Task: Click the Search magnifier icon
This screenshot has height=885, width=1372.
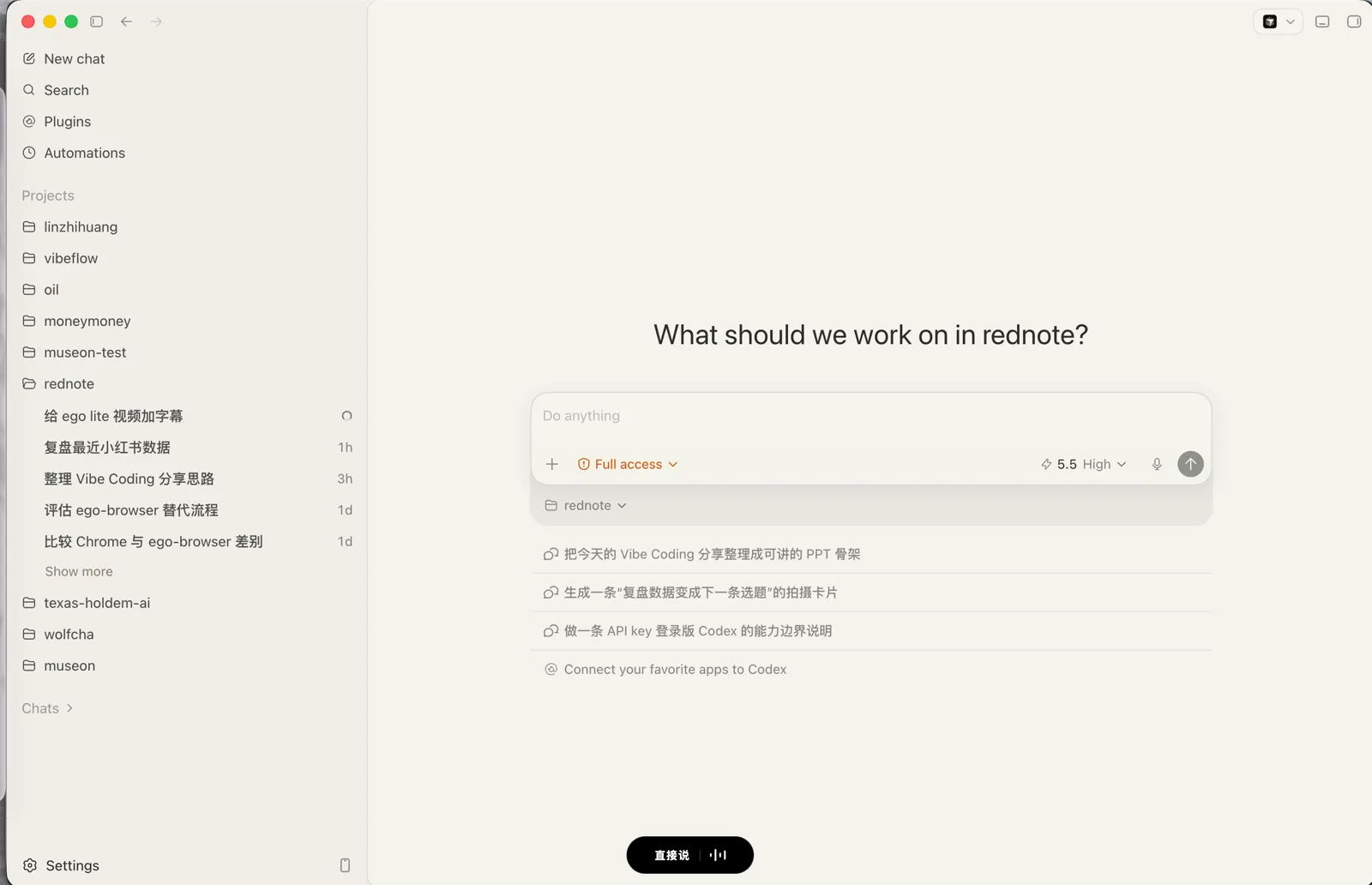Action: (29, 90)
